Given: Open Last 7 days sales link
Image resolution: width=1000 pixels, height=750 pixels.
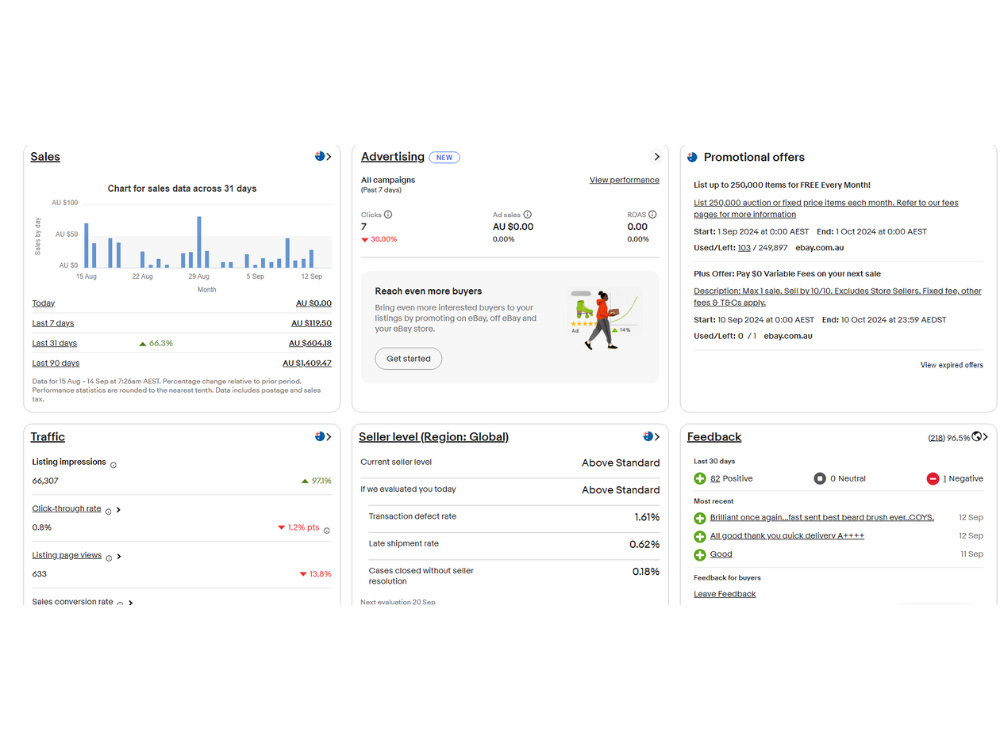Looking at the screenshot, I should click(x=53, y=323).
